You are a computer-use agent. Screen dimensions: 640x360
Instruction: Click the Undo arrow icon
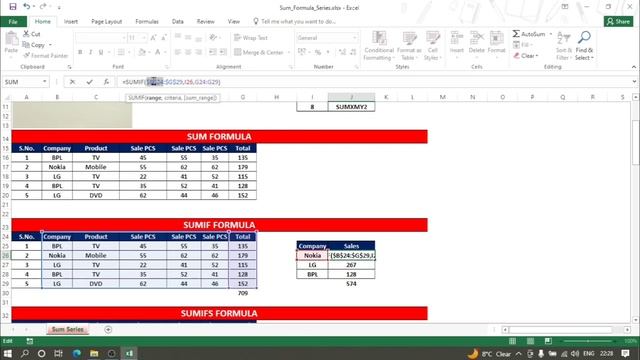(26, 7)
